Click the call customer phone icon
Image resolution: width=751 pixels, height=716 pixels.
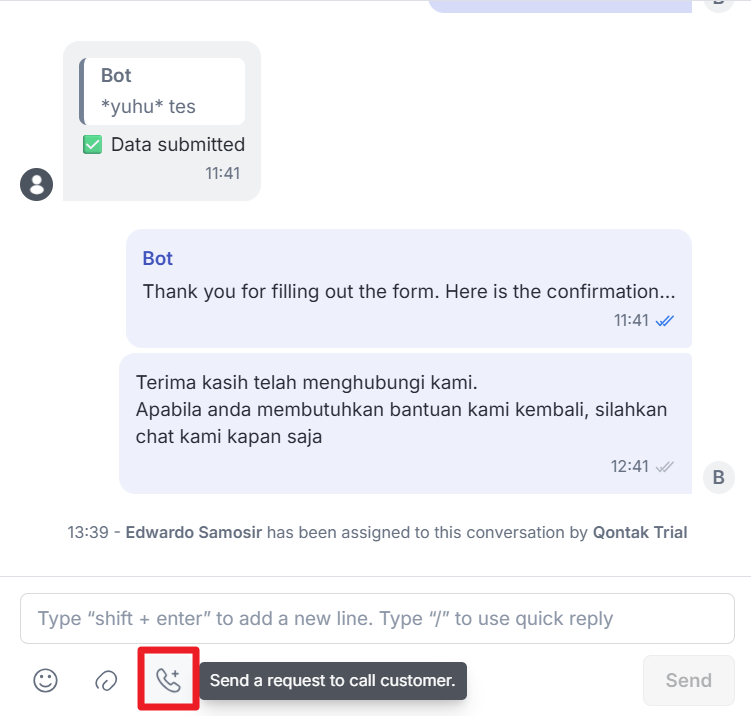tap(168, 681)
